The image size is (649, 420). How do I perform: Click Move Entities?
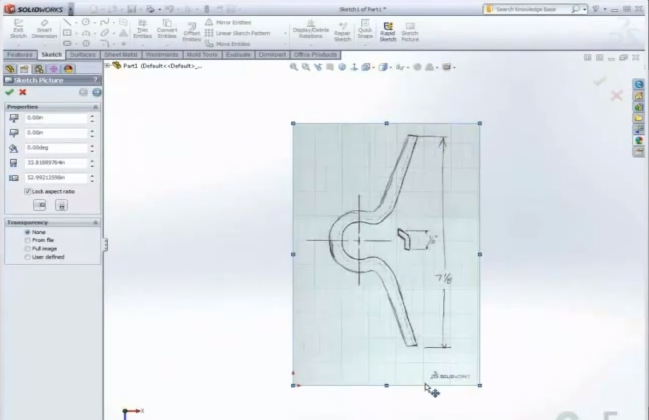[228, 43]
